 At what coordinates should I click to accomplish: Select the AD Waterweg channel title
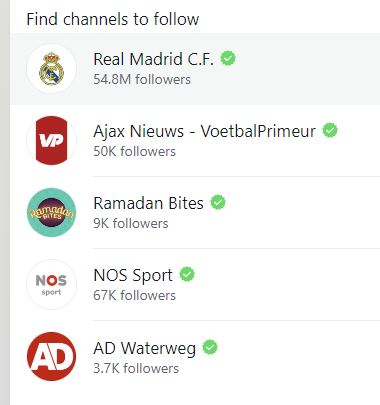[144, 349]
